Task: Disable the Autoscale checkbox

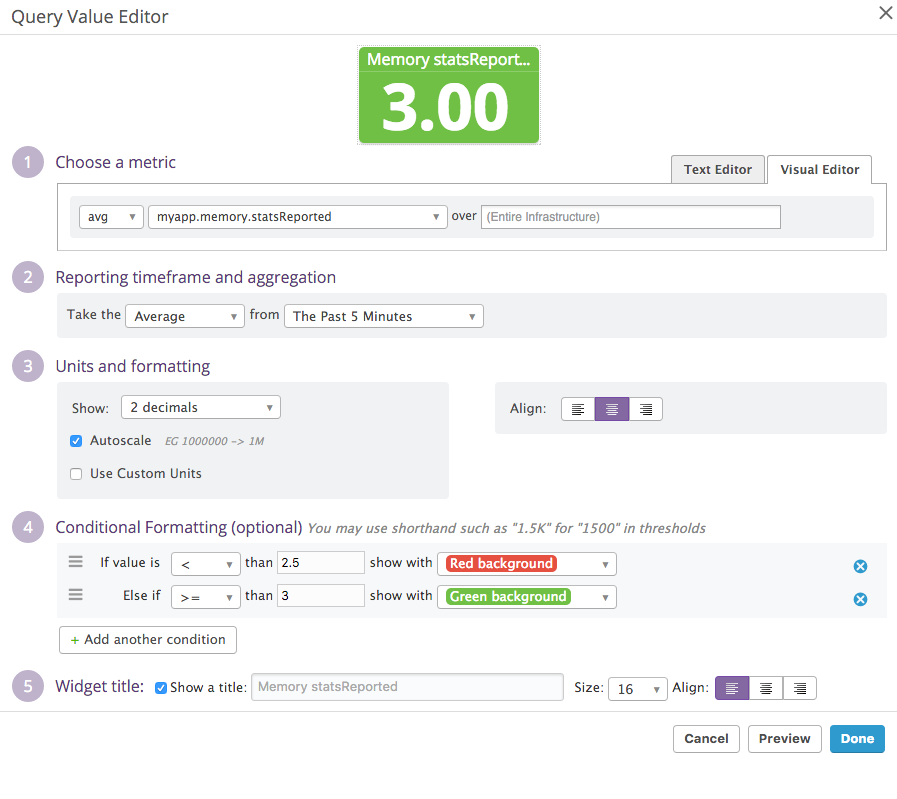Action: click(76, 441)
